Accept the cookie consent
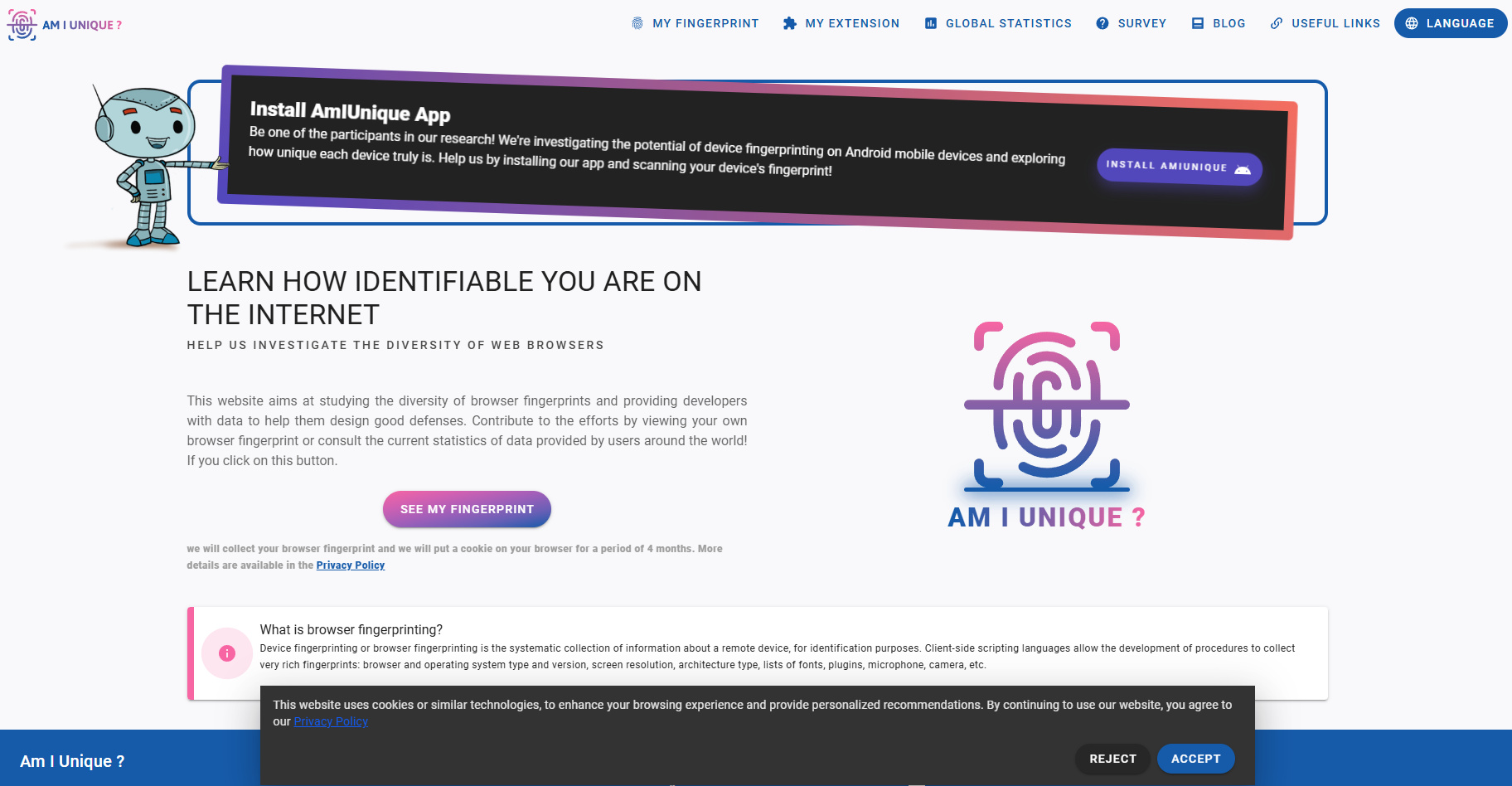This screenshot has width=1512, height=786. coord(1195,759)
